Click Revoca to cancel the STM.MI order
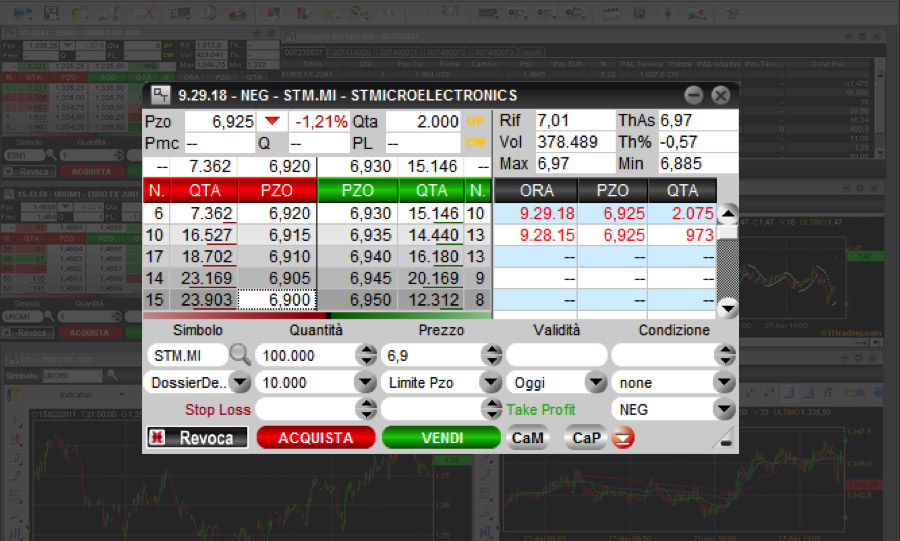 pyautogui.click(x=197, y=438)
